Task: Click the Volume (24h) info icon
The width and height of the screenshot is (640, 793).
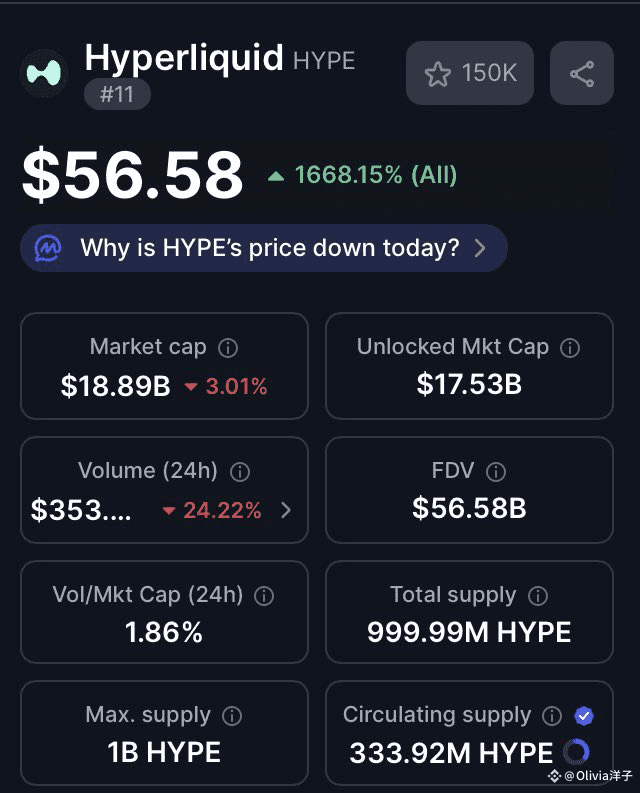Action: pos(240,472)
